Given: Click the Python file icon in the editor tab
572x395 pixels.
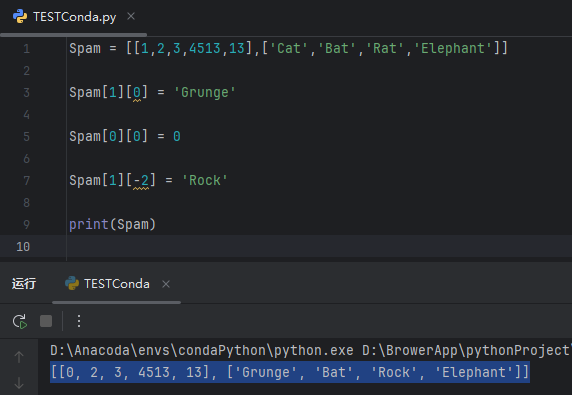Looking at the screenshot, I should pos(20,17).
